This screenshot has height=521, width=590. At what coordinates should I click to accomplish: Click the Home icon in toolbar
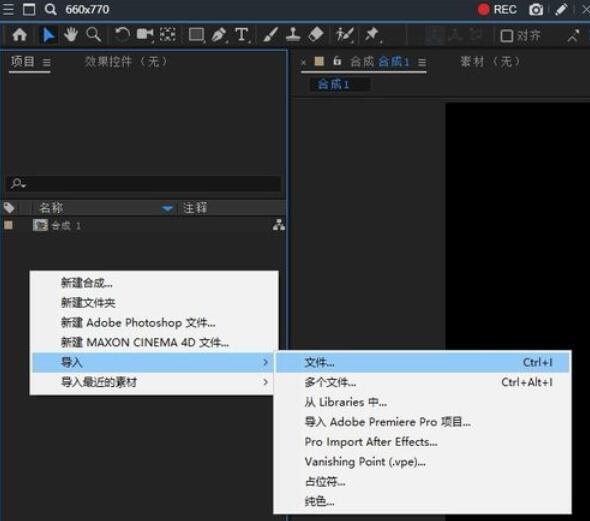[20, 35]
